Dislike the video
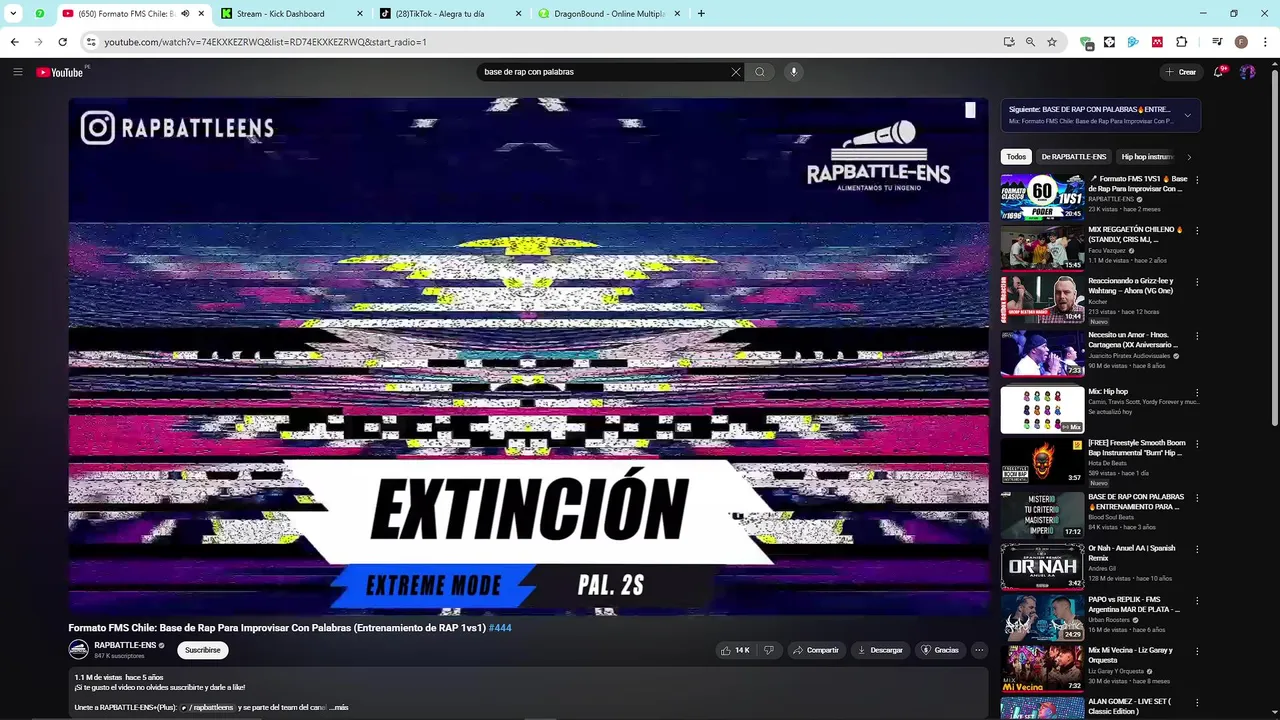The width and height of the screenshot is (1280, 720). coord(768,650)
